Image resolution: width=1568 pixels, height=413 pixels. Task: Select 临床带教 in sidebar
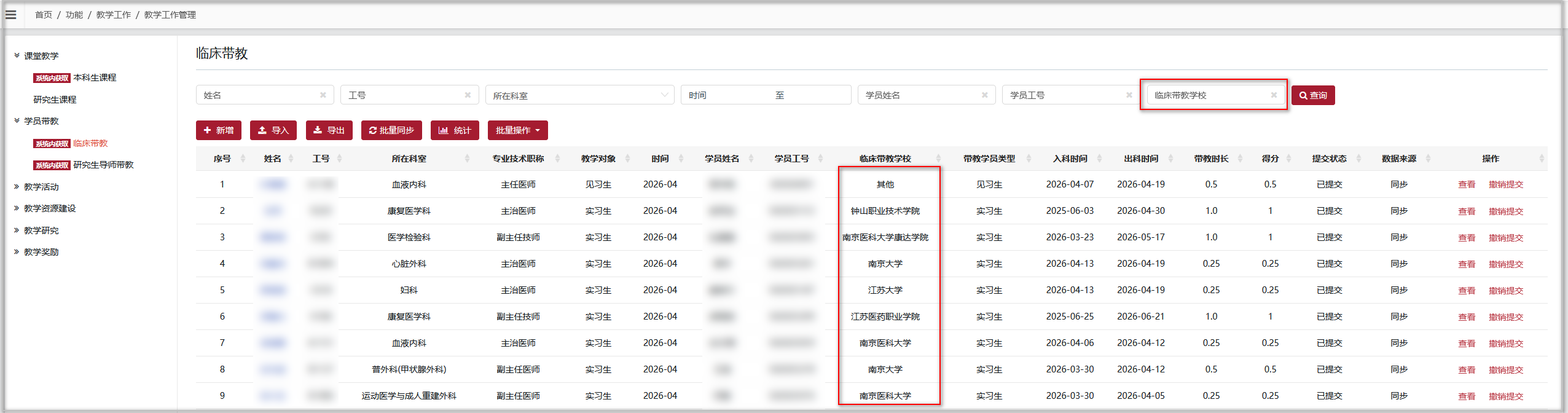coord(90,143)
